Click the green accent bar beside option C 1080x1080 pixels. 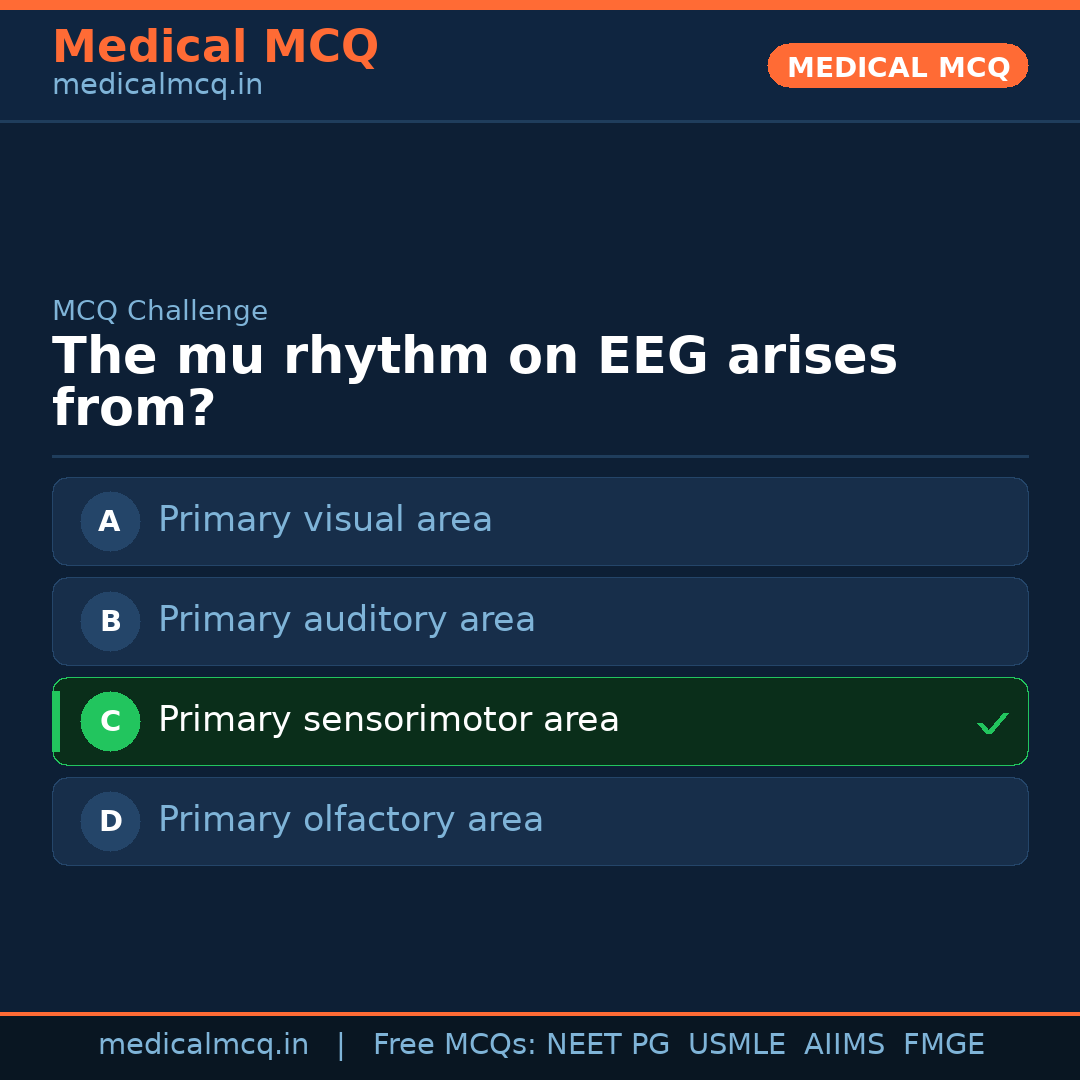(56, 721)
